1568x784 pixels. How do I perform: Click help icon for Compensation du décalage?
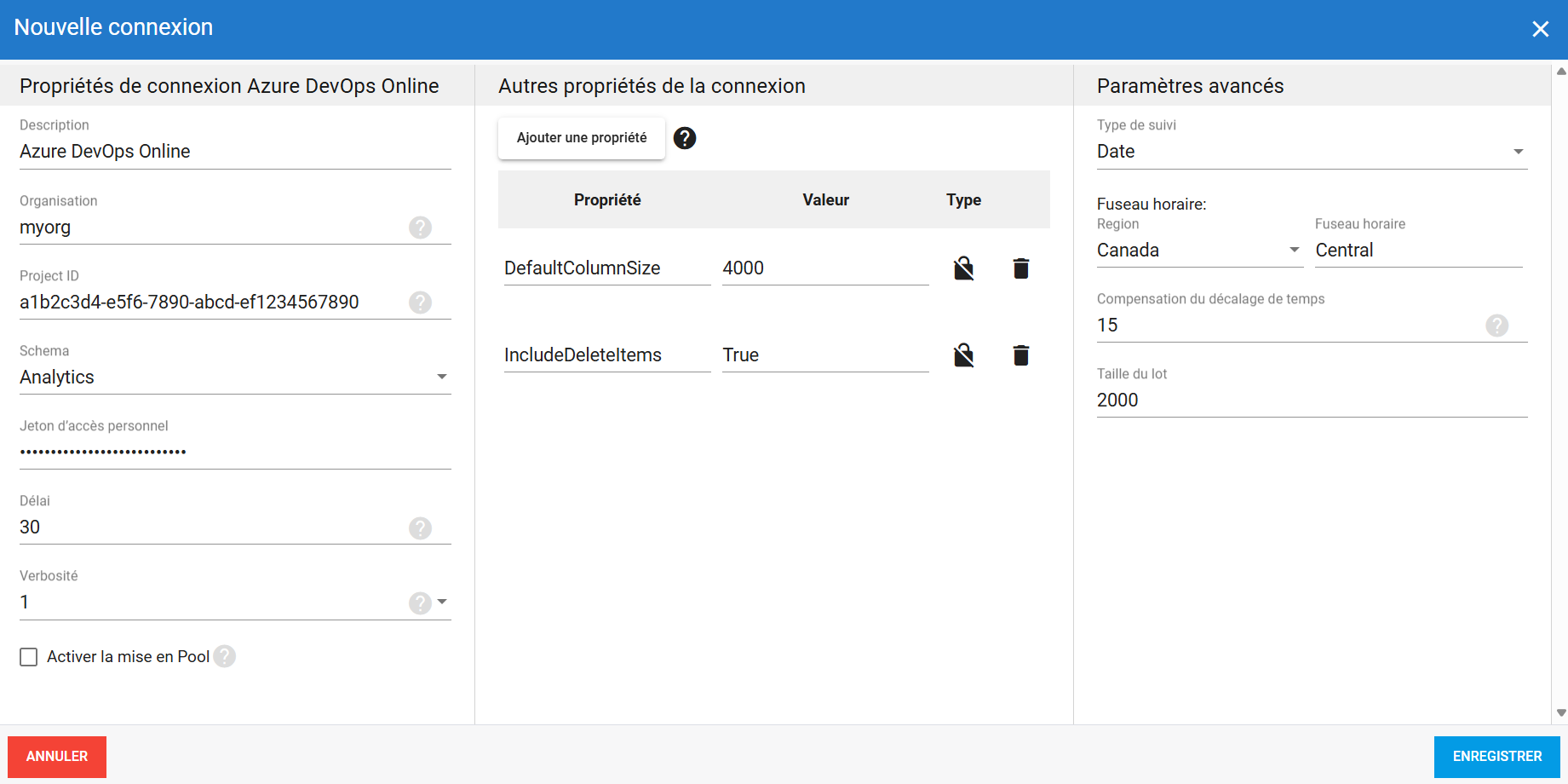coord(1497,326)
